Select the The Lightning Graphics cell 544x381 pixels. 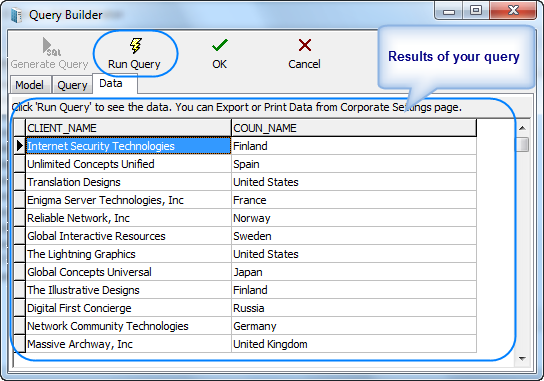128,254
